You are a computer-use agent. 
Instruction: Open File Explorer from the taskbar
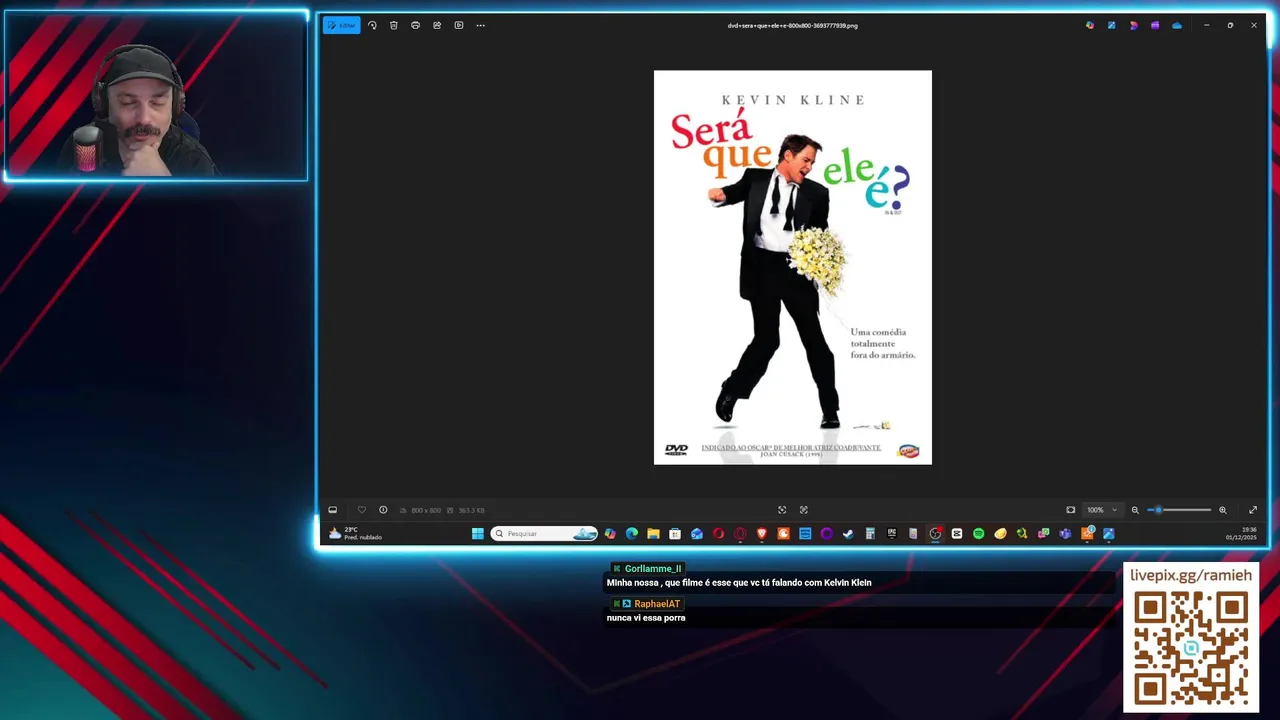653,533
